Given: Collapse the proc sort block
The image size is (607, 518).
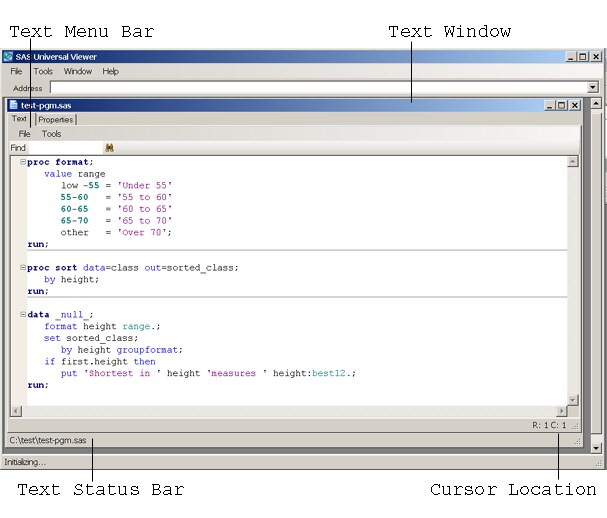Looking at the screenshot, I should point(23,268).
